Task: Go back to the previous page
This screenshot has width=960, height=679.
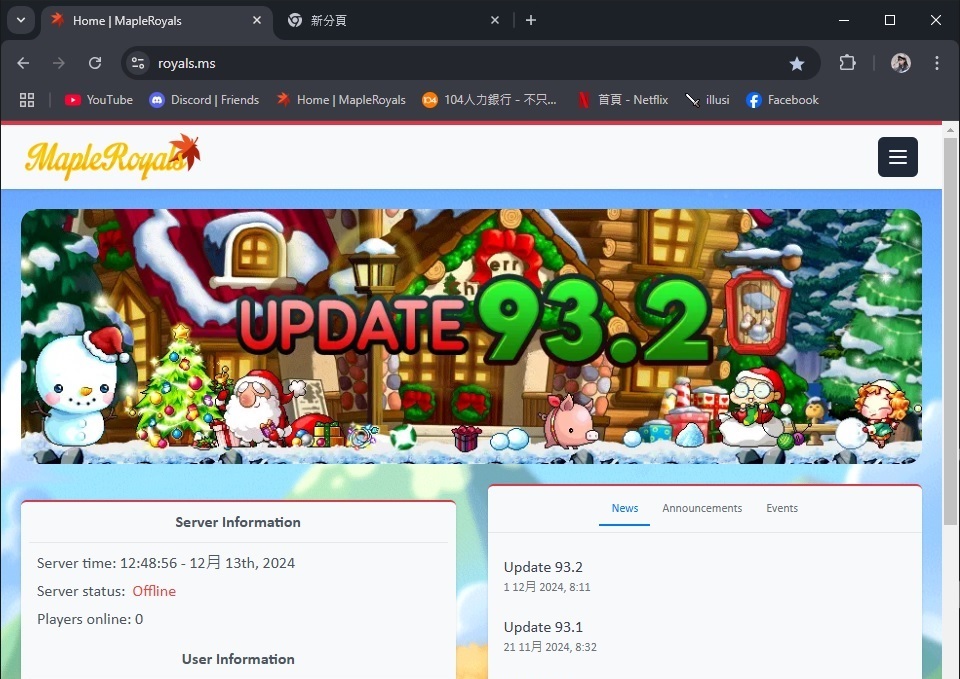Action: click(x=23, y=63)
